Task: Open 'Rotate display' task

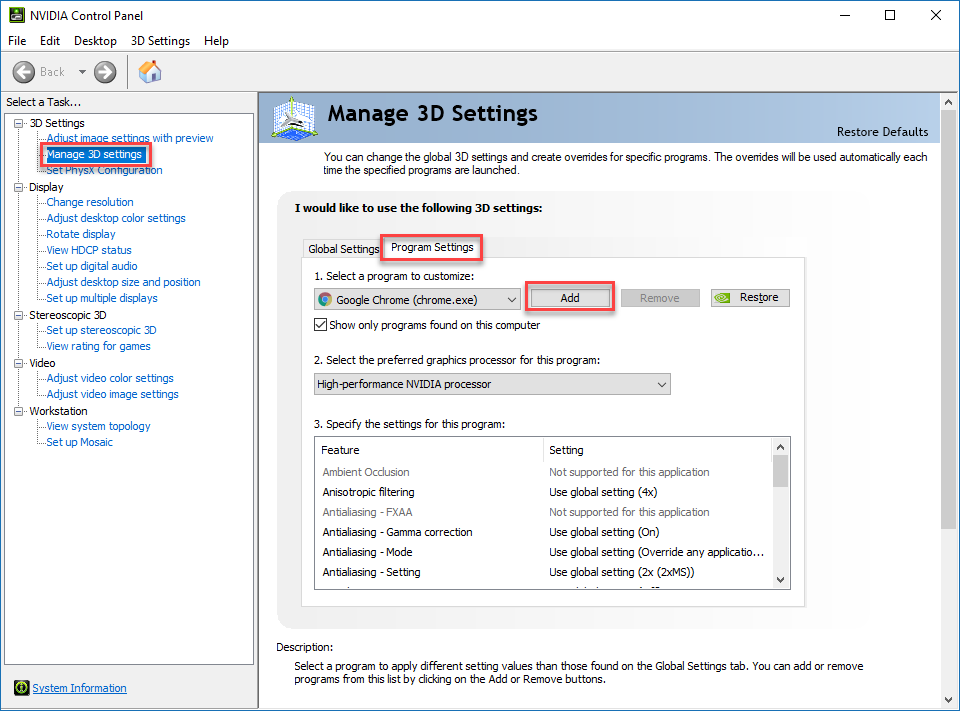Action: tap(81, 234)
